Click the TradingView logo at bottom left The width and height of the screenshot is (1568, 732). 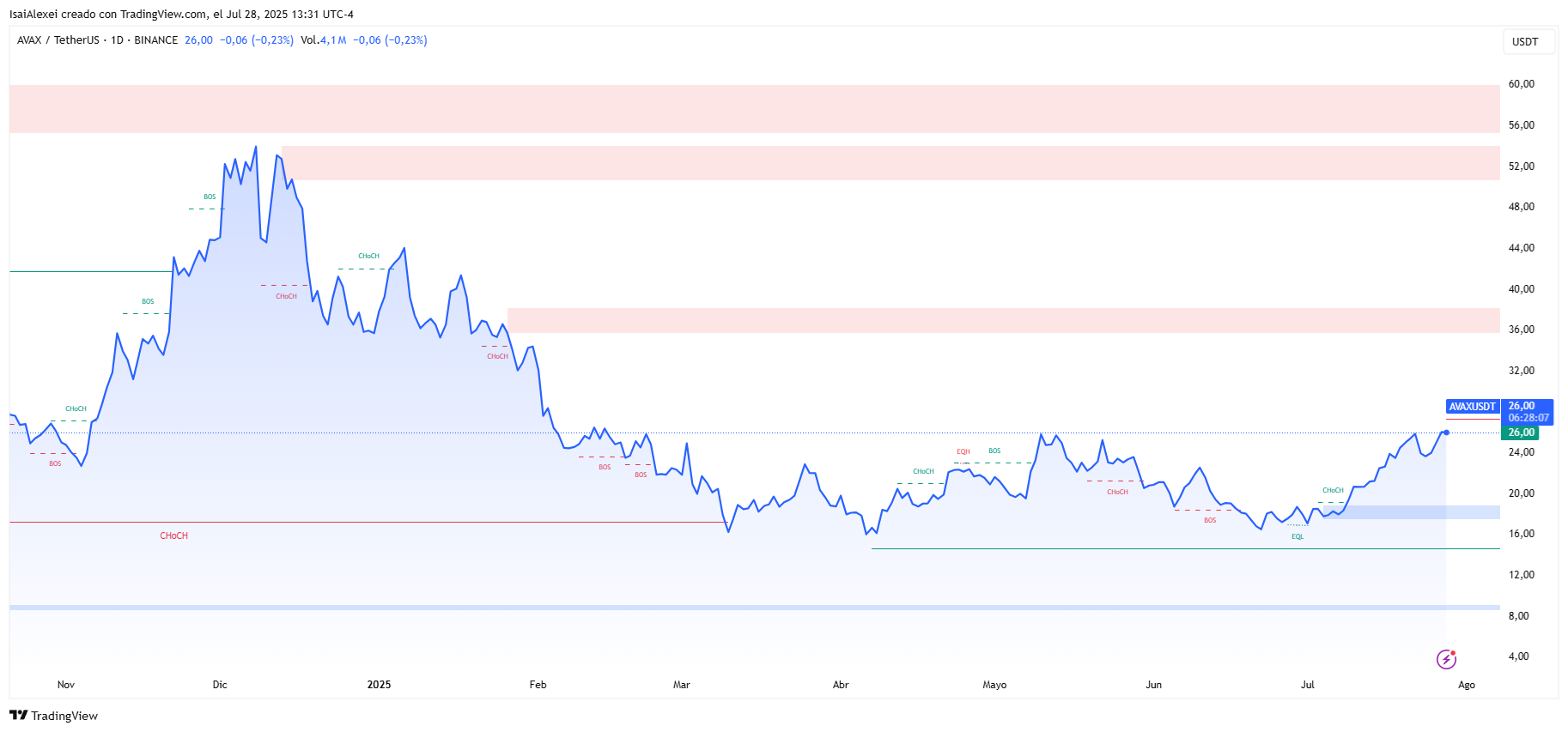53,716
